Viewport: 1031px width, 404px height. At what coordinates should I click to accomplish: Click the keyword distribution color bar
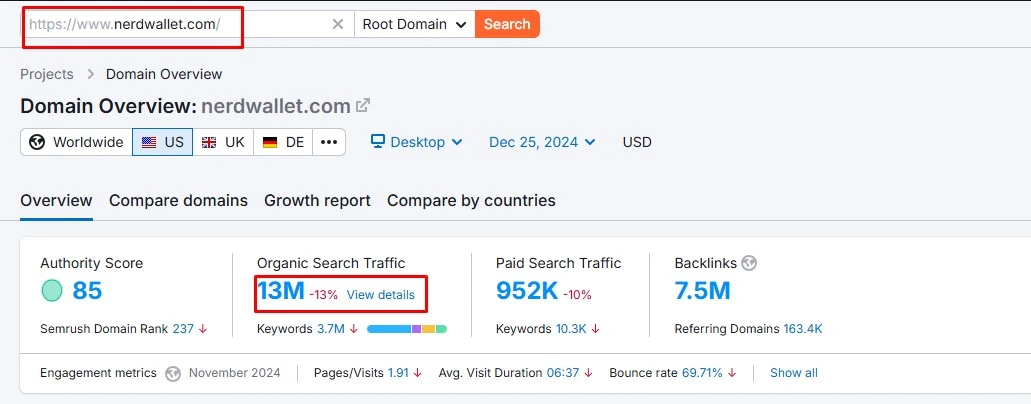407,328
